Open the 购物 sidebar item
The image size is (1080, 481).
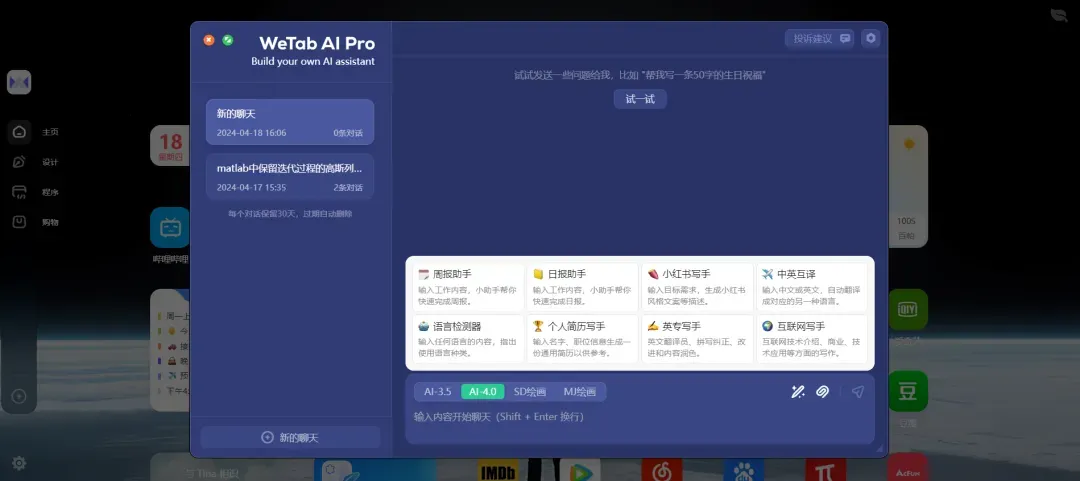[x=34, y=222]
